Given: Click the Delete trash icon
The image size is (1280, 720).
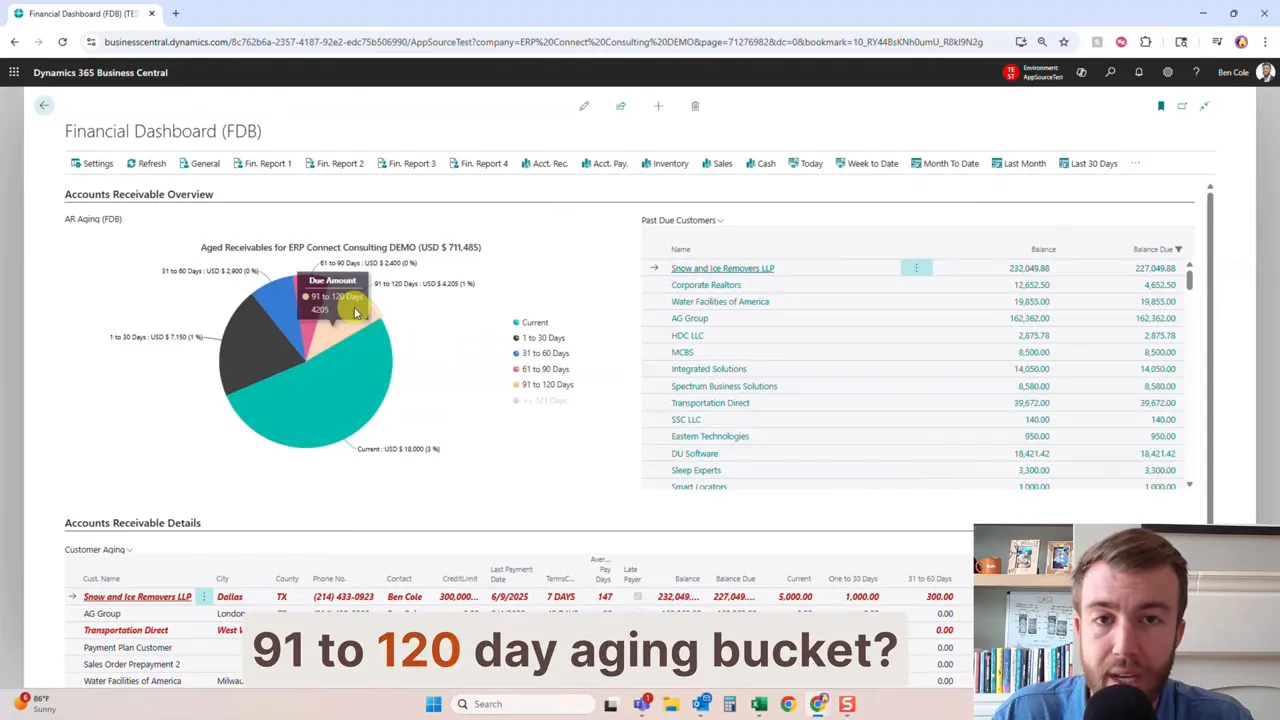Looking at the screenshot, I should click(x=694, y=105).
